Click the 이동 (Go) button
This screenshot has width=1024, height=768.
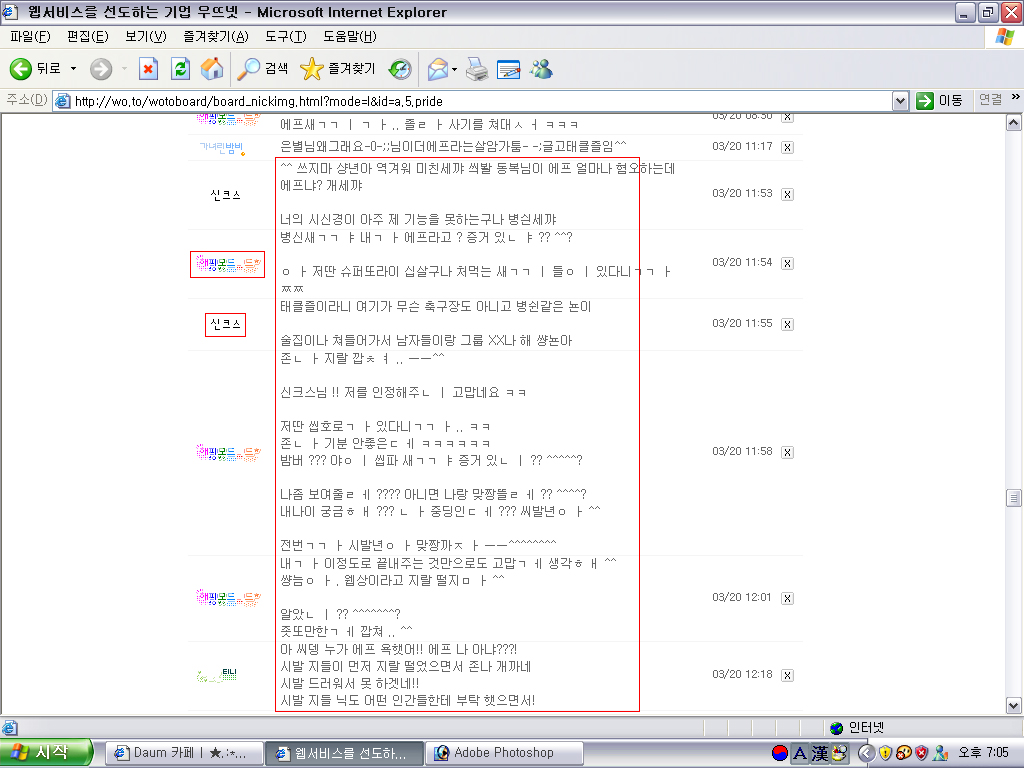[940, 101]
